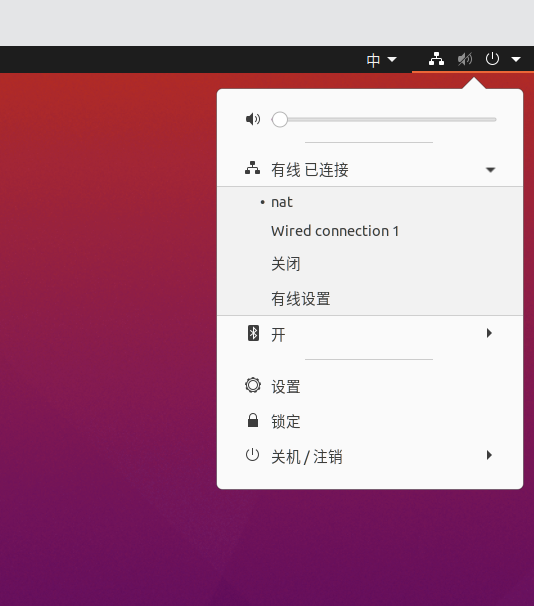Open the 中 input method indicator
This screenshot has width=534, height=606.
tap(381, 60)
